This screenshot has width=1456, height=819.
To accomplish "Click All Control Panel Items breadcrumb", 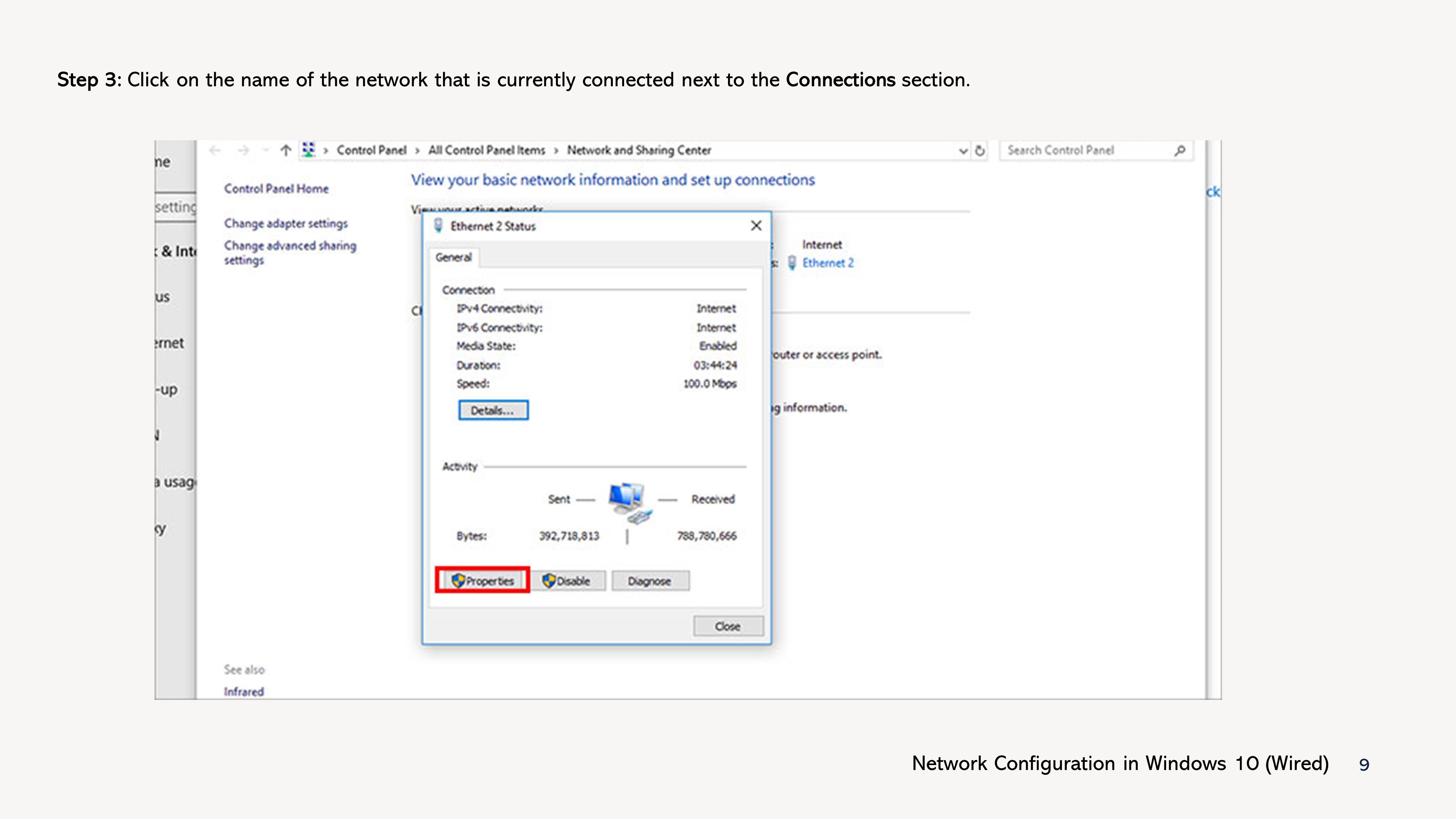I will pos(487,150).
